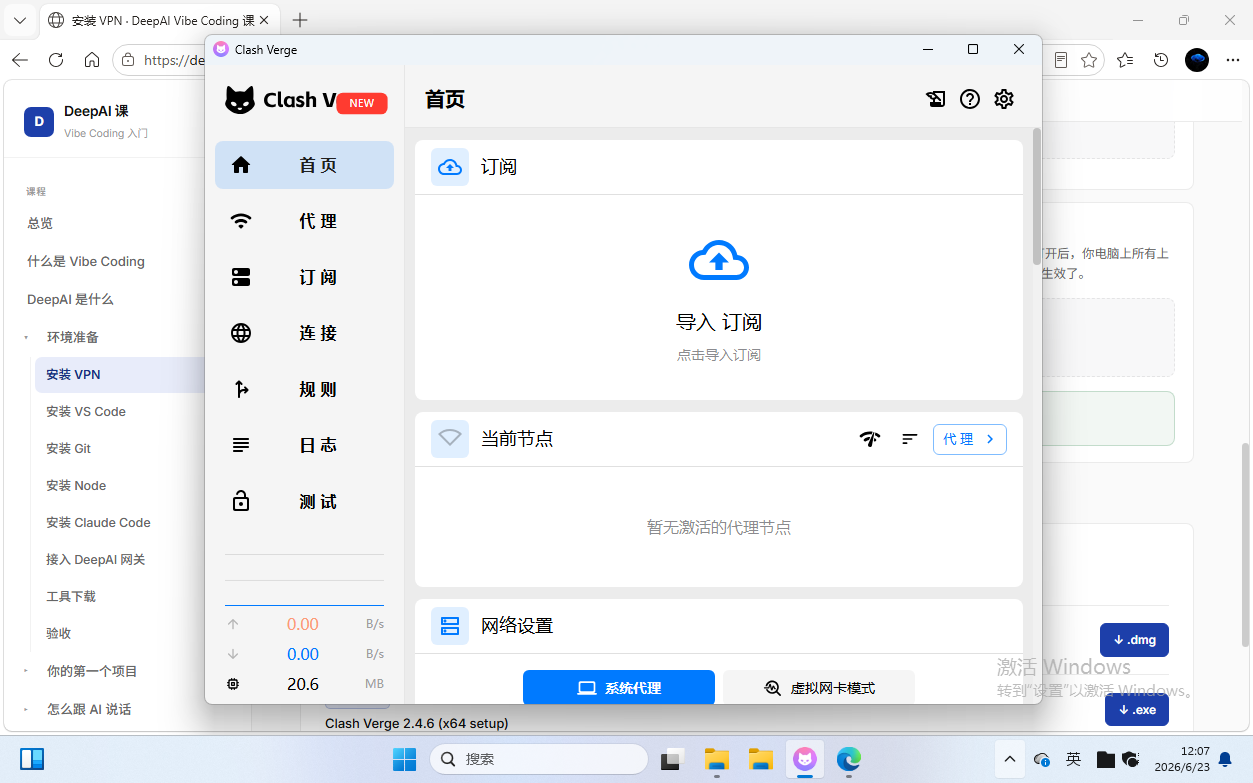1253x783 pixels.
Task: Open the 测试 test page
Action: click(304, 501)
